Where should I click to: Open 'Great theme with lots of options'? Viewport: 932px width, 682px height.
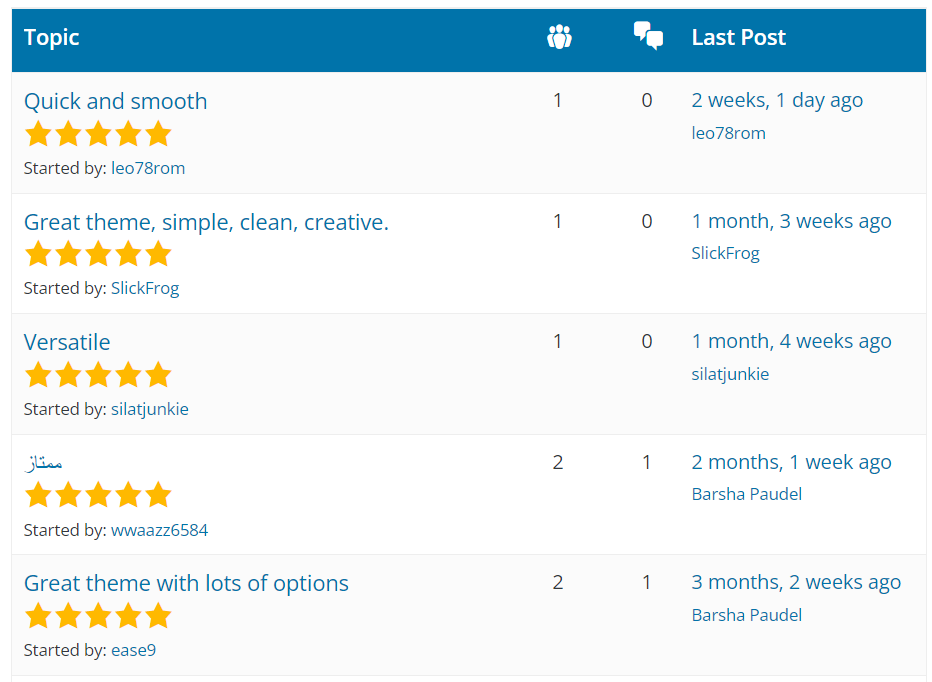point(186,583)
